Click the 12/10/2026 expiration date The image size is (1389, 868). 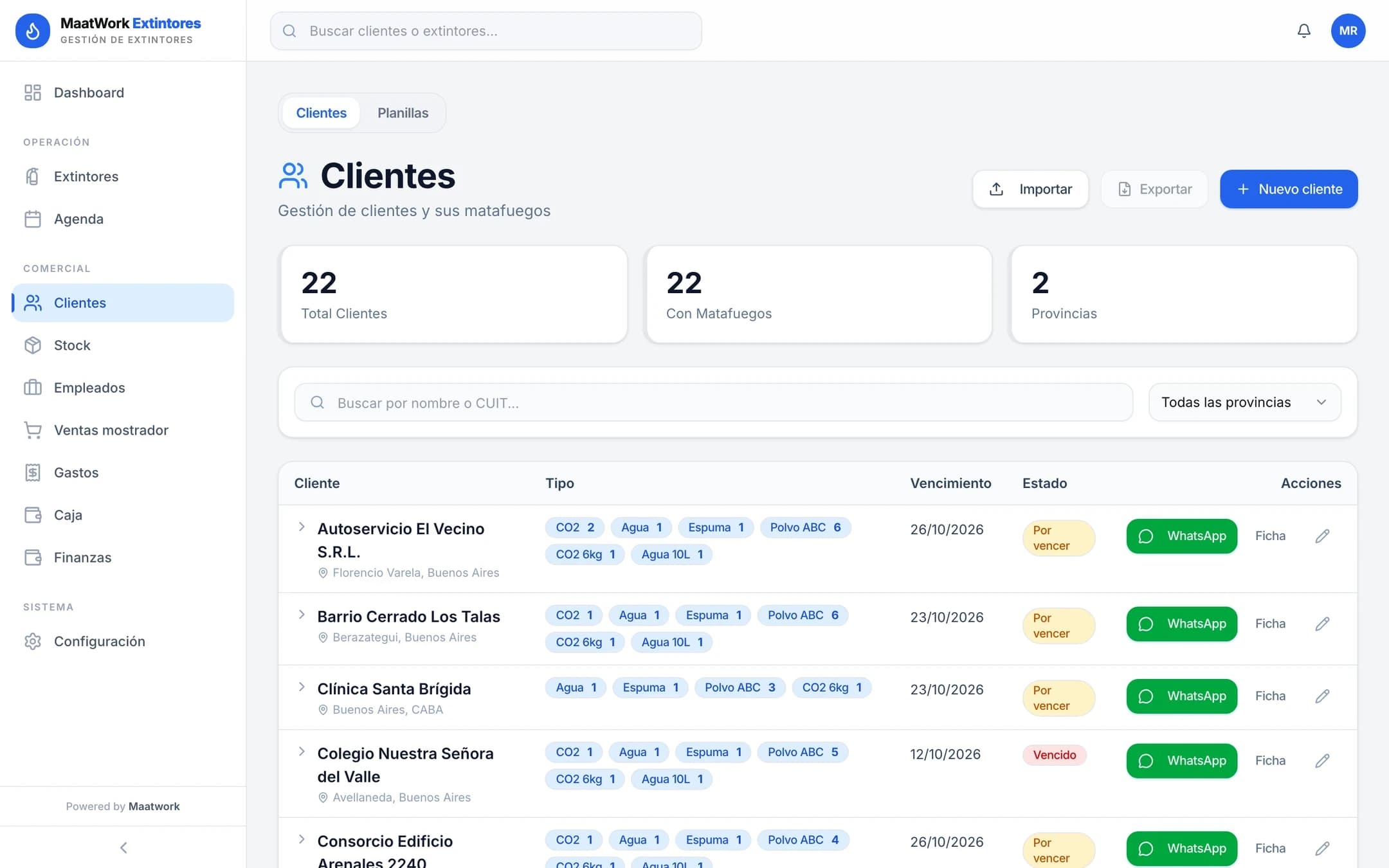(945, 754)
